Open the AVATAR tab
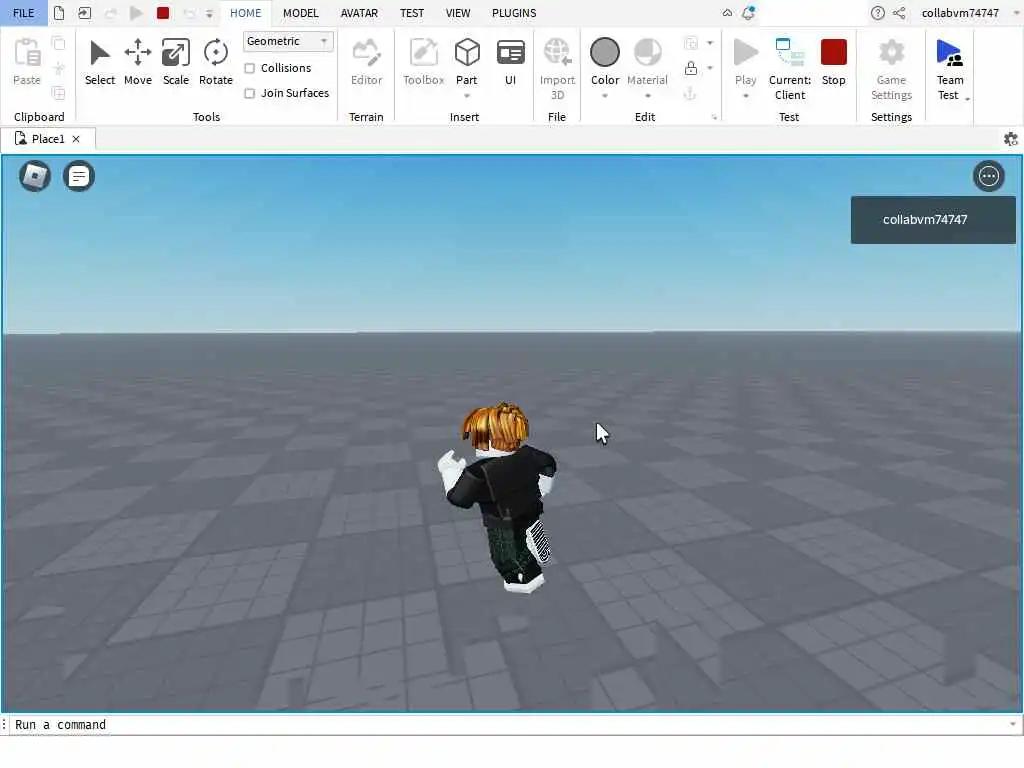Image resolution: width=1024 pixels, height=768 pixels. tap(359, 13)
